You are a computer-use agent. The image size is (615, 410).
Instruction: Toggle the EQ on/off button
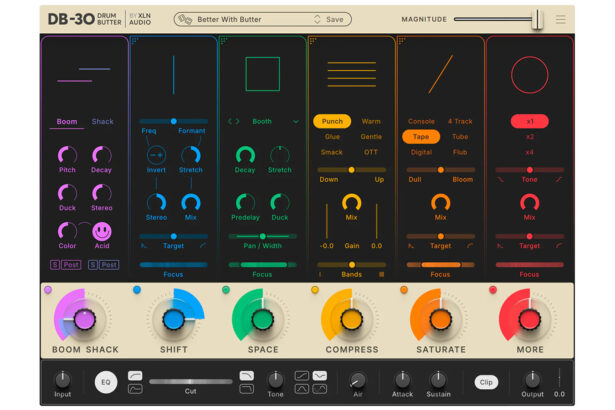(106, 382)
